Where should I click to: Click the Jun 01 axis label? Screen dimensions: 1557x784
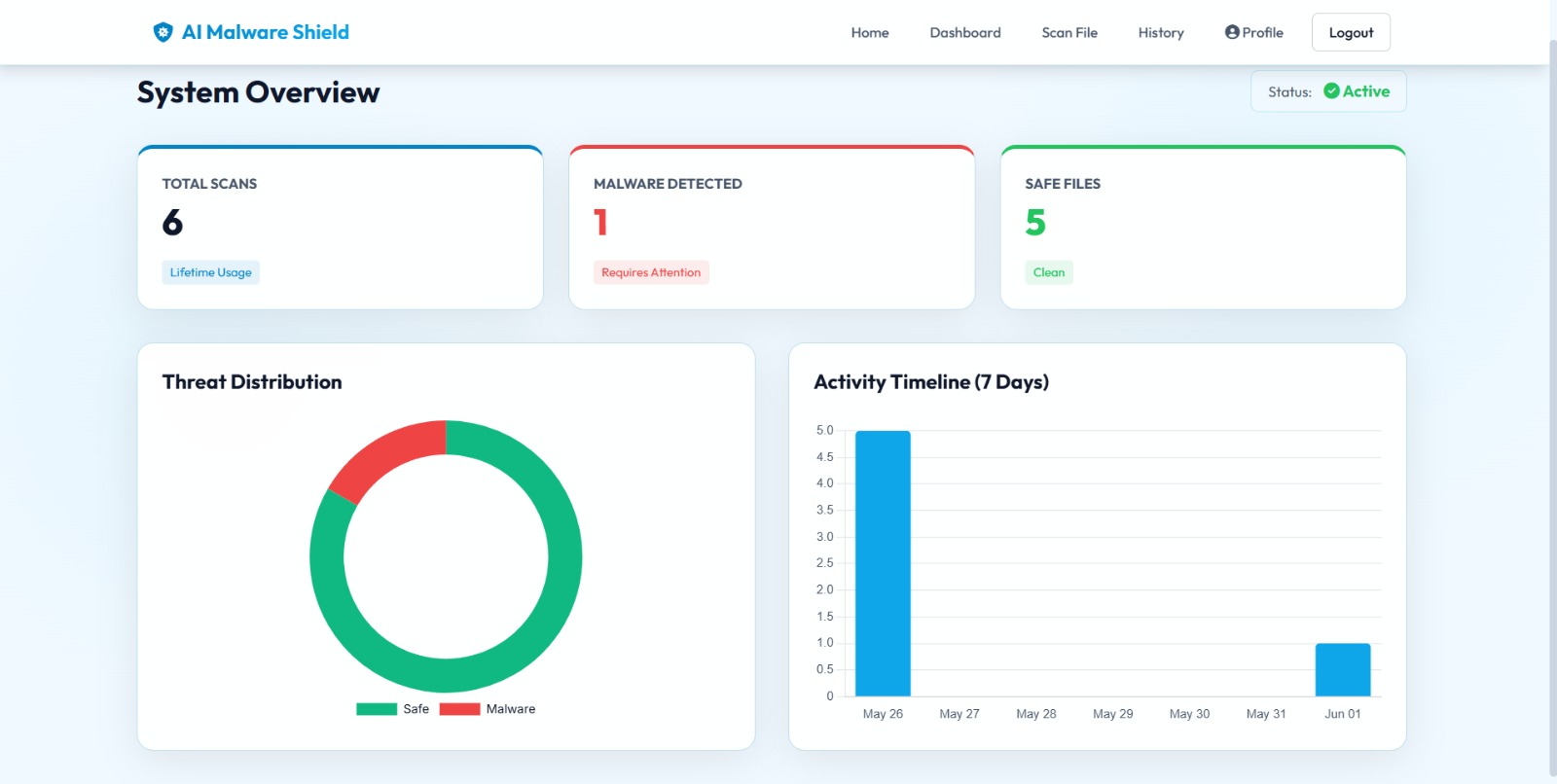(1343, 714)
